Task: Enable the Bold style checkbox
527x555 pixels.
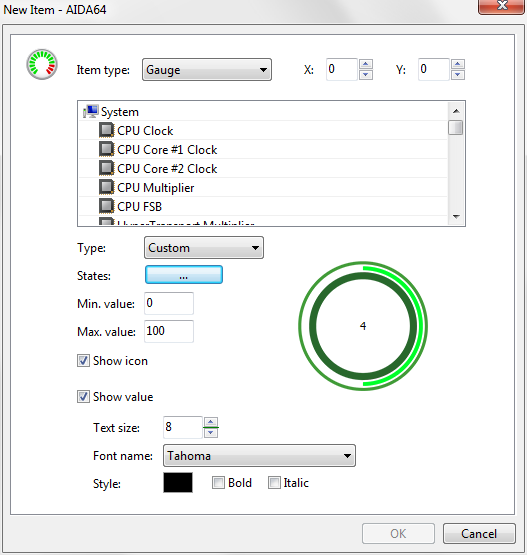Action: pos(218,482)
